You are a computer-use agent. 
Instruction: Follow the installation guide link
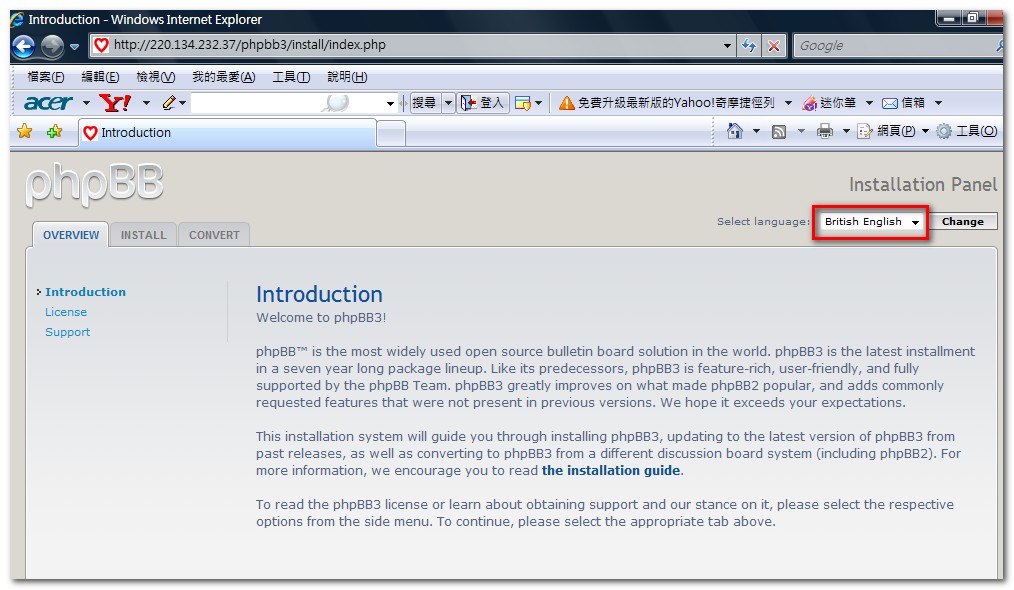tap(611, 471)
